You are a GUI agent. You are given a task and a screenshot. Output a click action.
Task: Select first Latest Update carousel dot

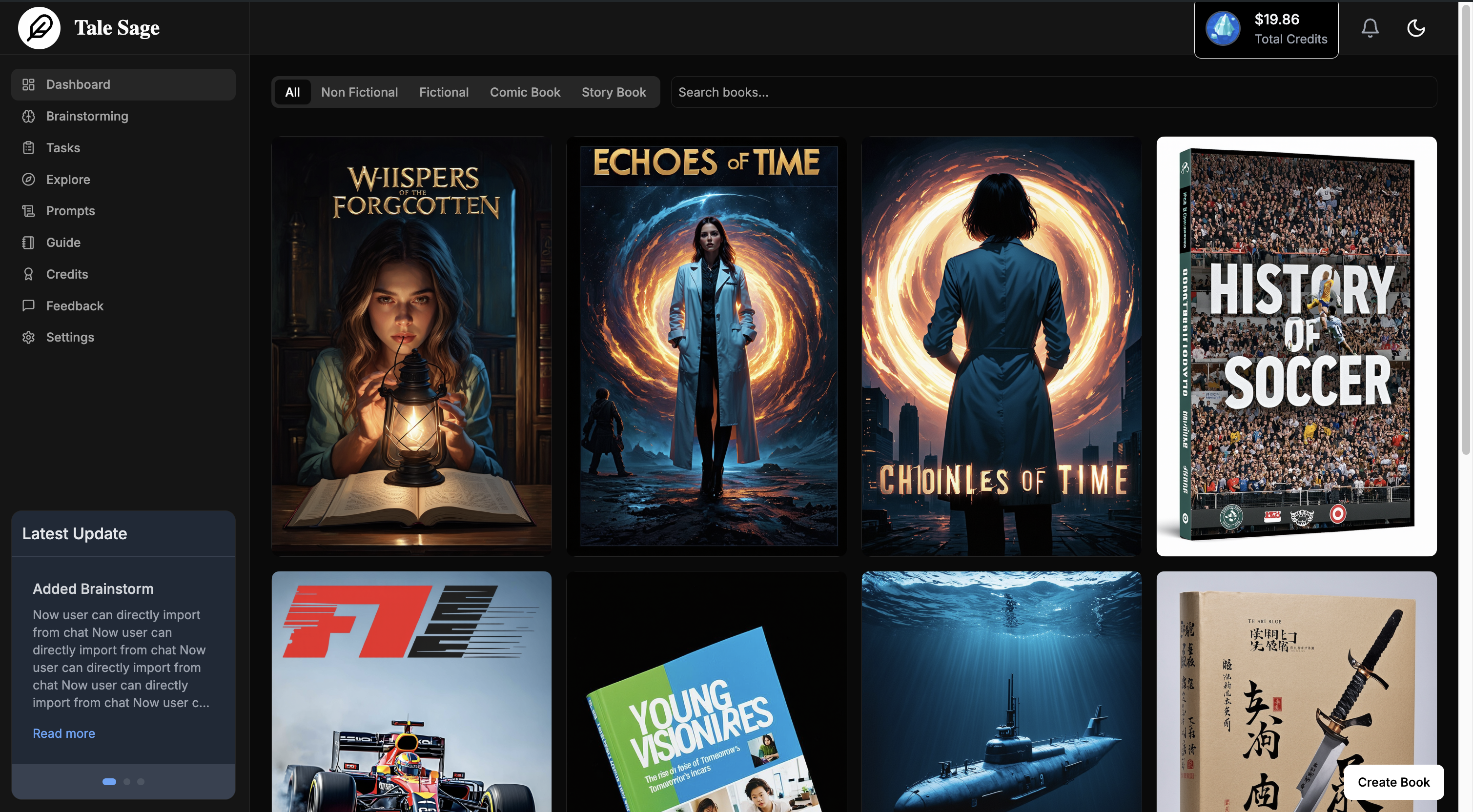coord(109,782)
